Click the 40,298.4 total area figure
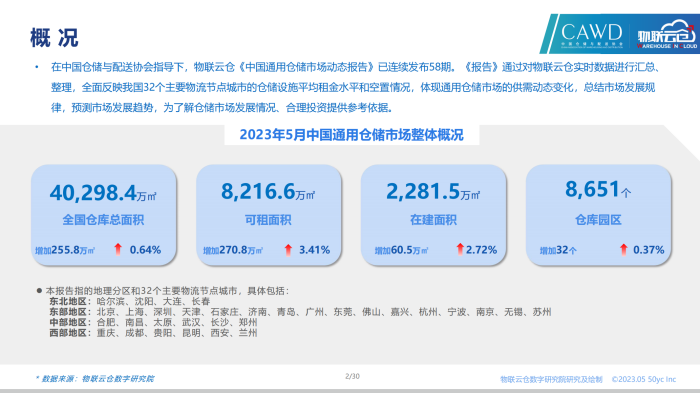This screenshot has height=393, width=700. 93,192
